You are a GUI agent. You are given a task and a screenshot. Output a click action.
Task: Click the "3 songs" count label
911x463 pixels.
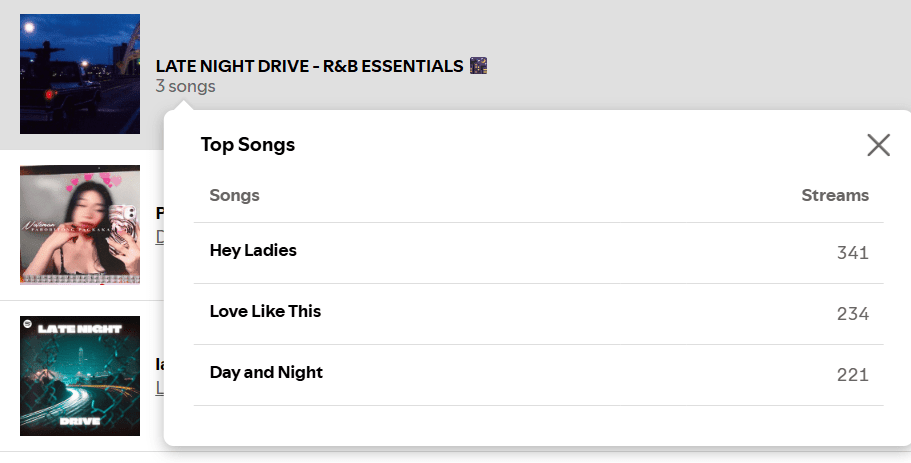(185, 87)
